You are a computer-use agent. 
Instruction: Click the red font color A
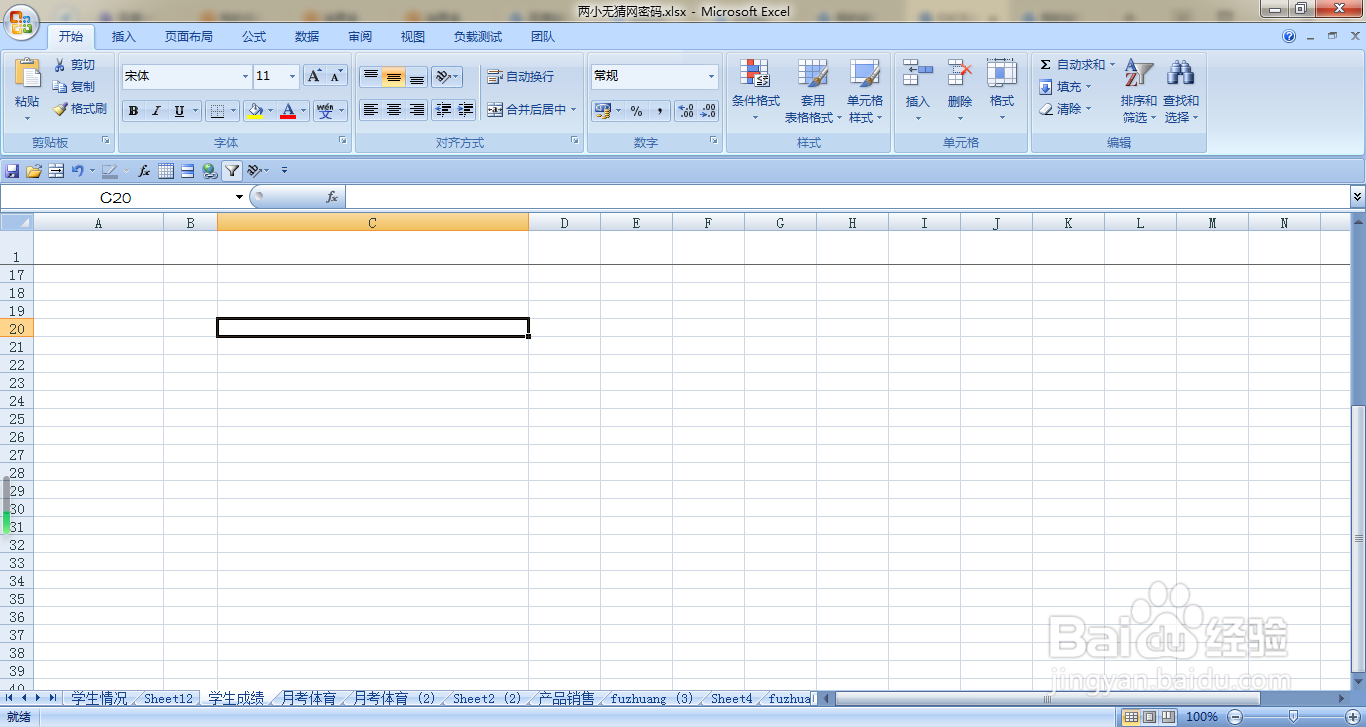pyautogui.click(x=288, y=111)
